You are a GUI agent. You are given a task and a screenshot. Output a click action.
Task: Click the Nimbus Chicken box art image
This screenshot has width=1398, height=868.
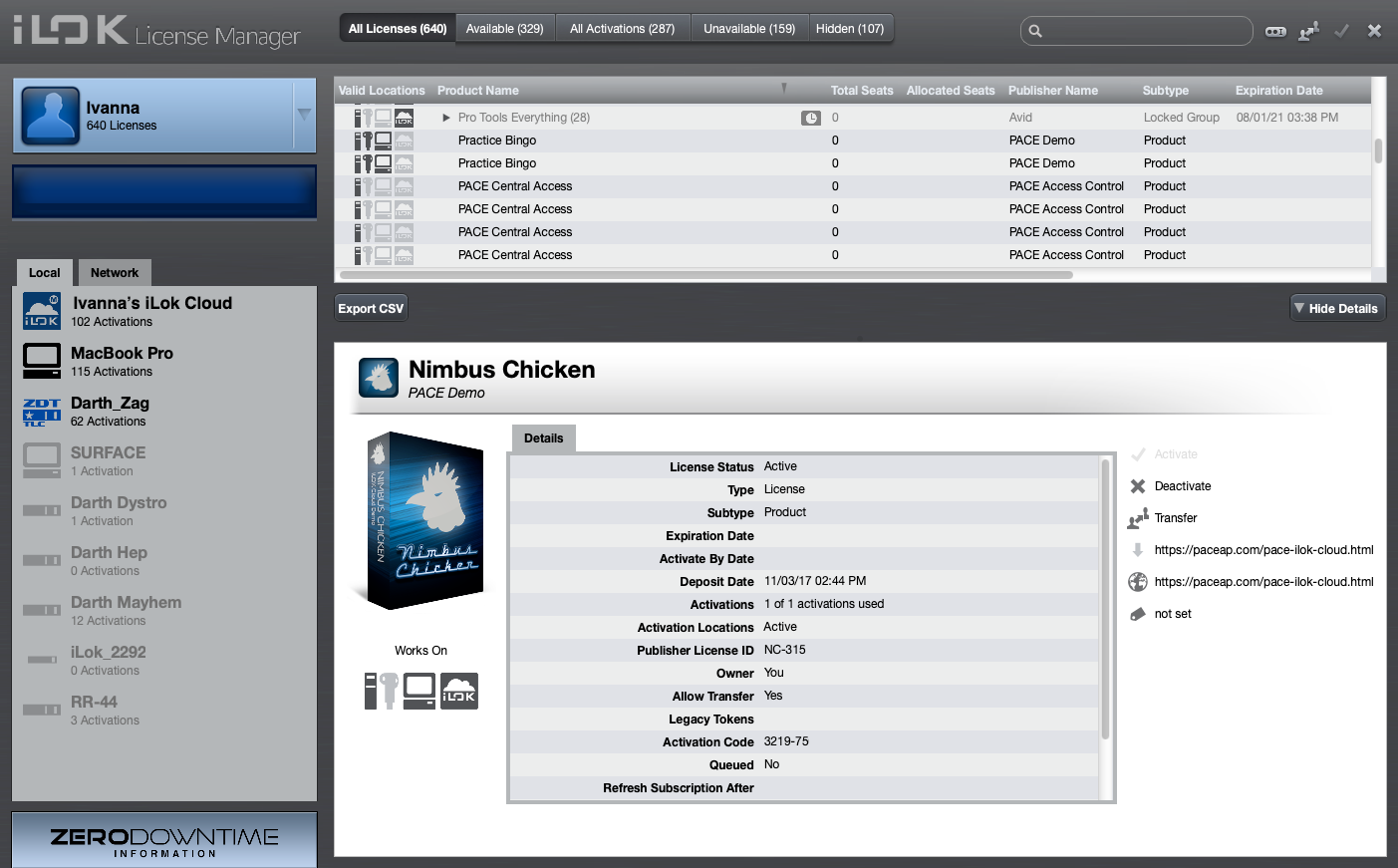pos(425,521)
